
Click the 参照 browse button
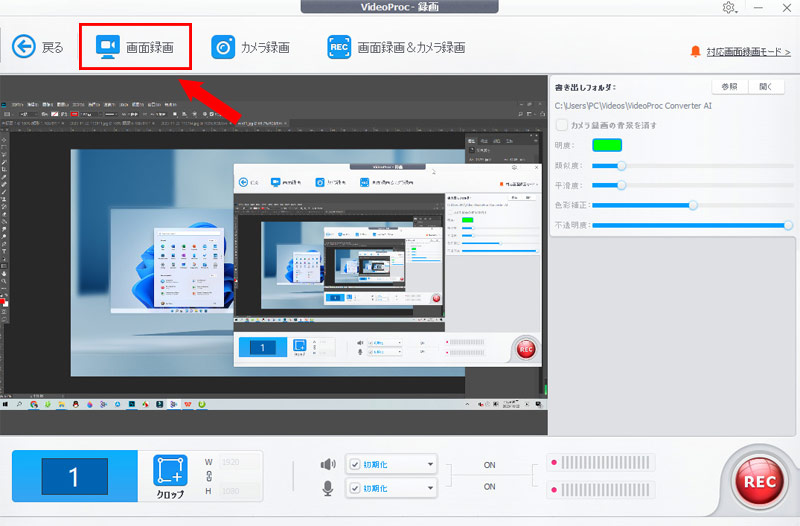(x=730, y=87)
